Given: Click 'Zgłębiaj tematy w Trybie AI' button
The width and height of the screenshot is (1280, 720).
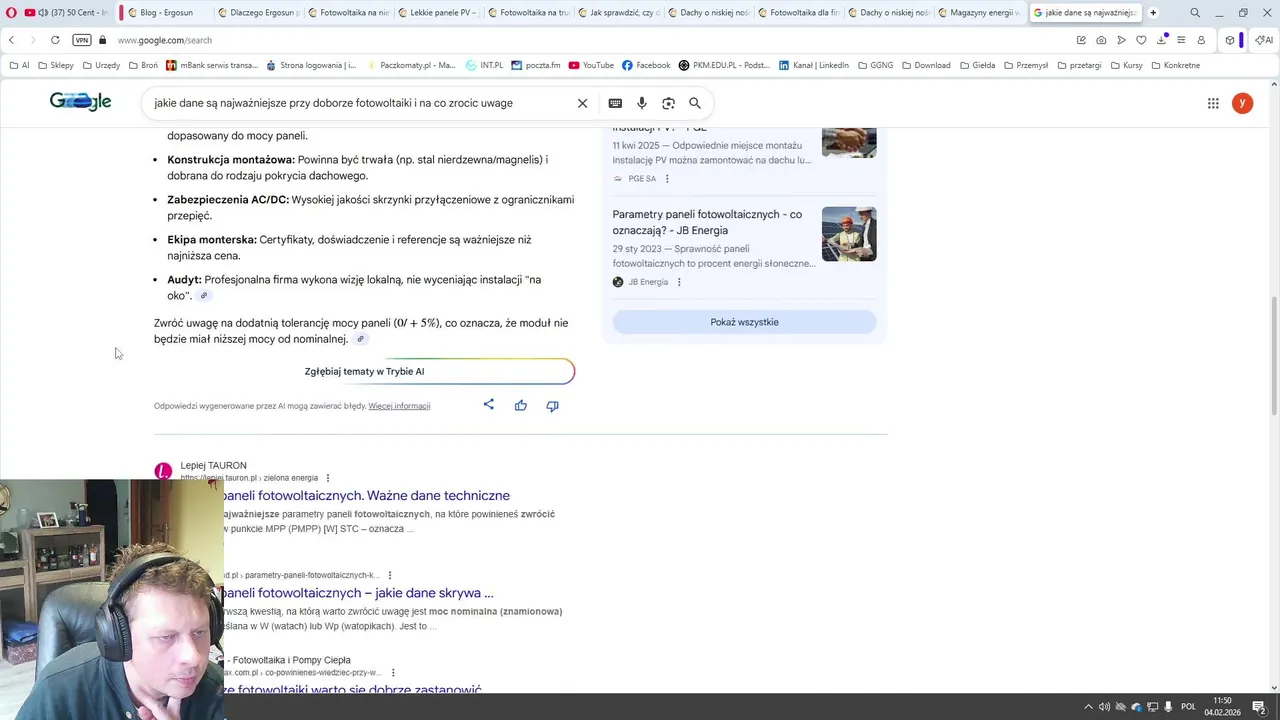Looking at the screenshot, I should [x=365, y=371].
